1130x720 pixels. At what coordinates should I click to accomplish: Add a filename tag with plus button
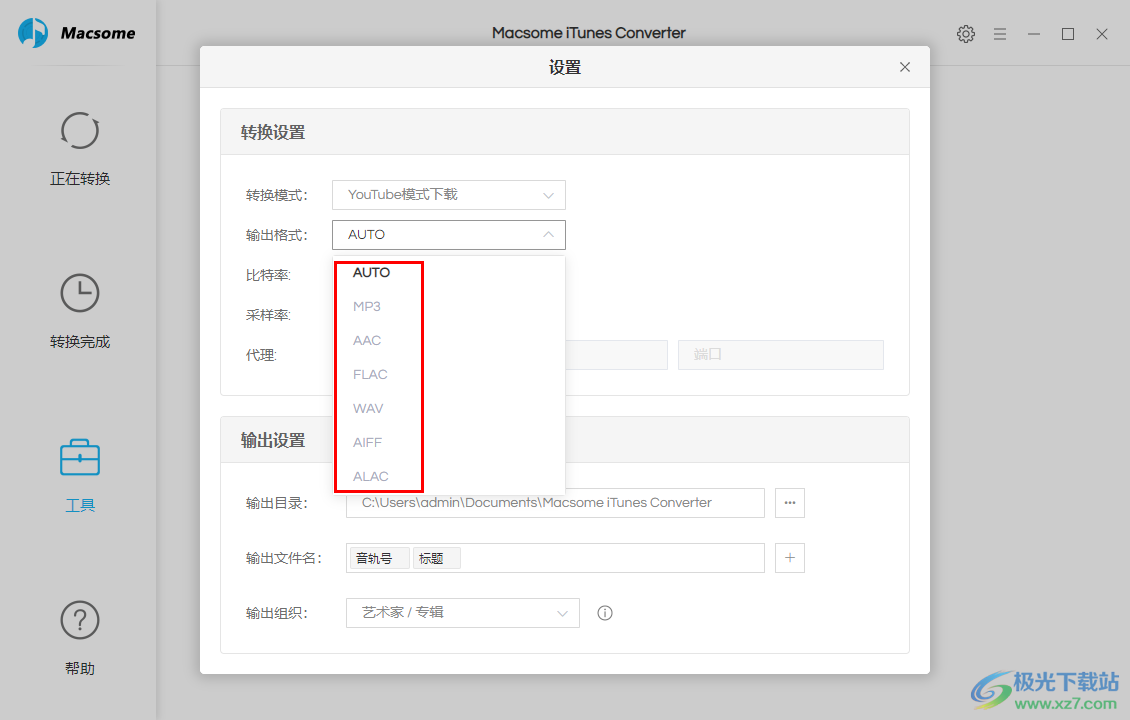coord(790,558)
